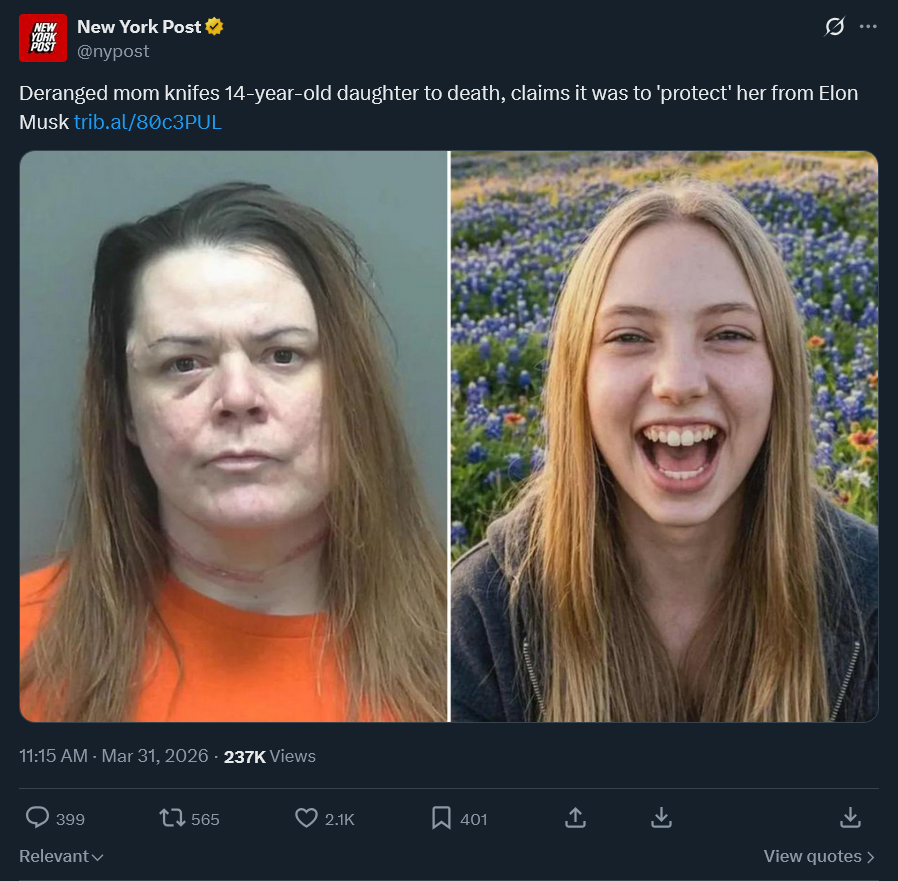The height and width of the screenshot is (881, 898).
Task: Click the New York Post display name
Action: coord(139,26)
